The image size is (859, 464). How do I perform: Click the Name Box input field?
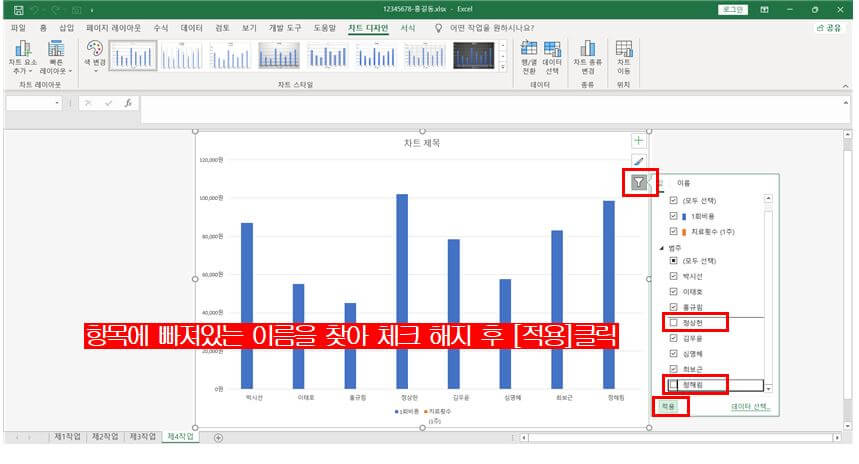[30, 103]
